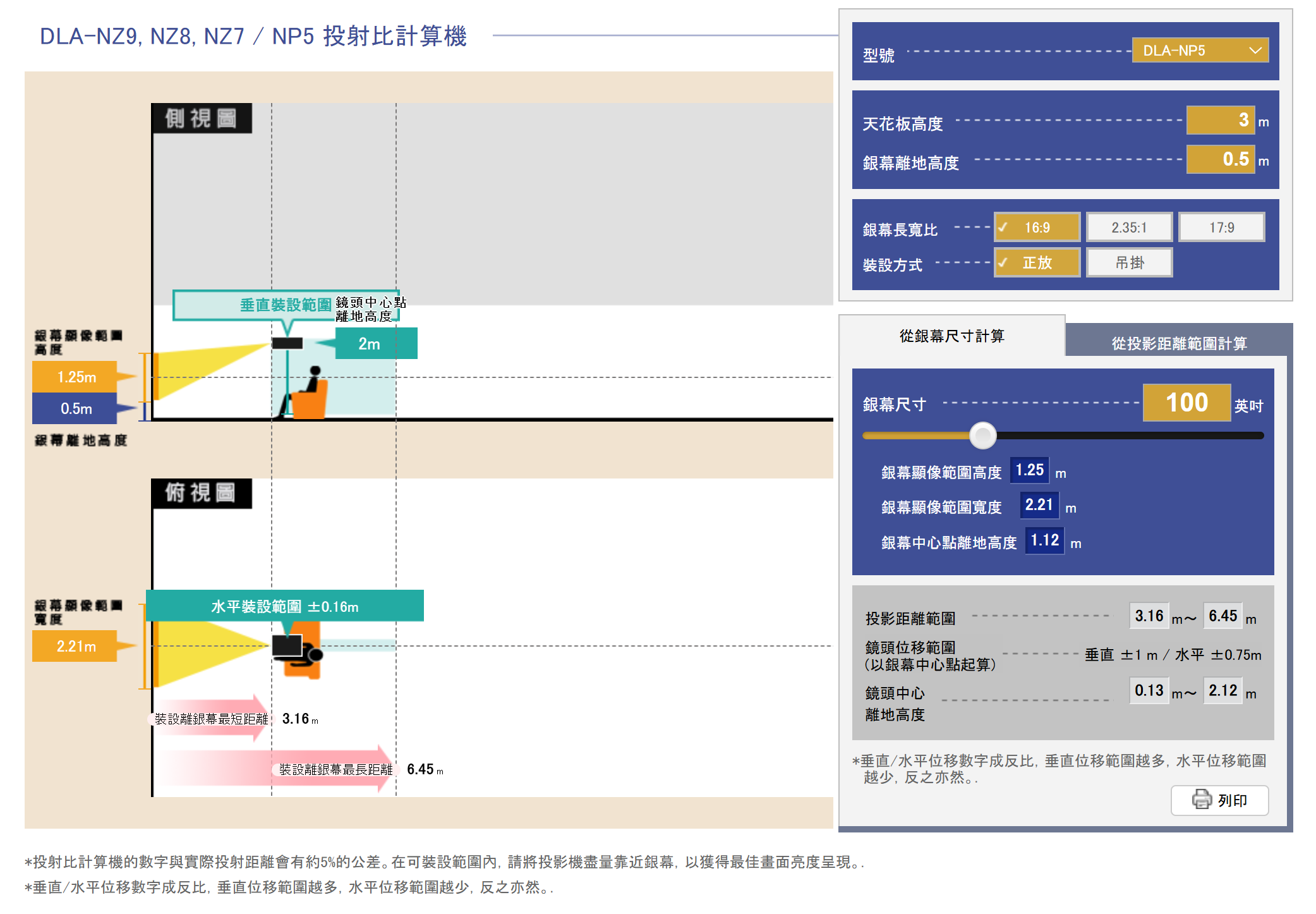
Task: Click the lens center maximum height 2.12
Action: (1222, 690)
